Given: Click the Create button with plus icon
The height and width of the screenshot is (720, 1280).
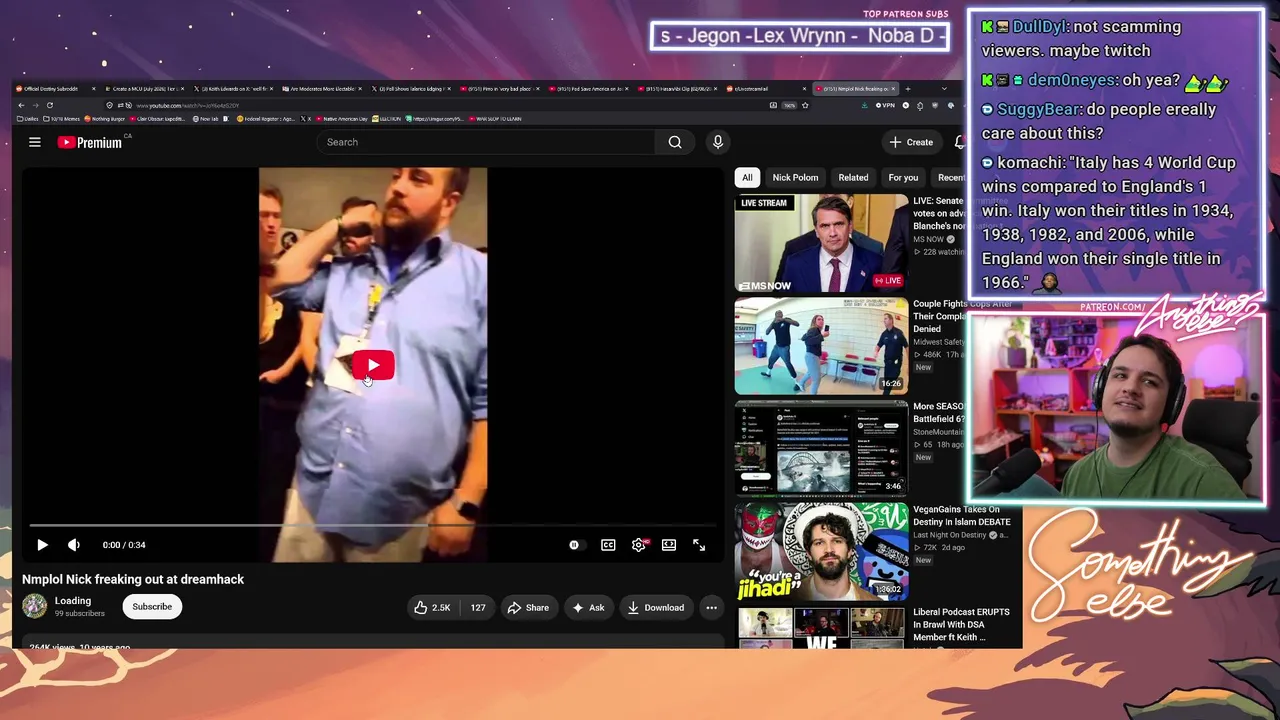Looking at the screenshot, I should point(911,142).
